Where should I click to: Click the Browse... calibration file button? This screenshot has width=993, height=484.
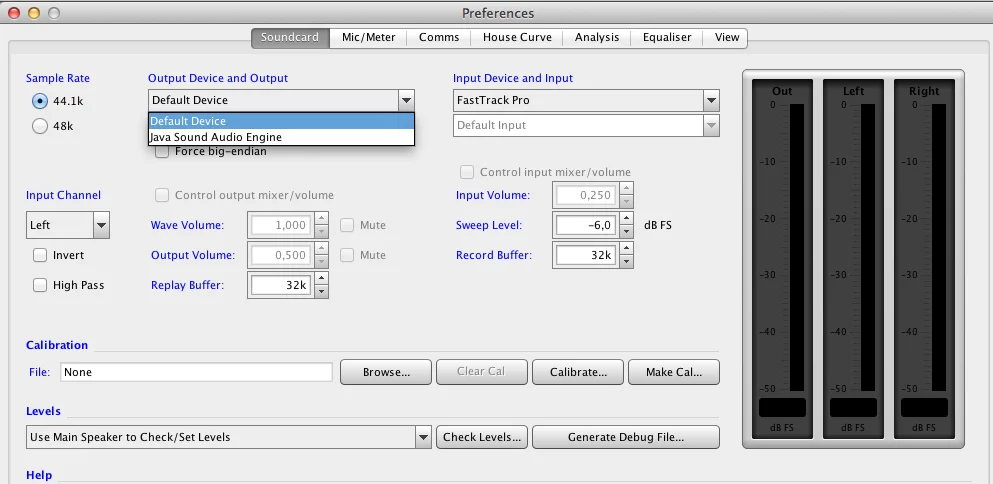[x=386, y=372]
